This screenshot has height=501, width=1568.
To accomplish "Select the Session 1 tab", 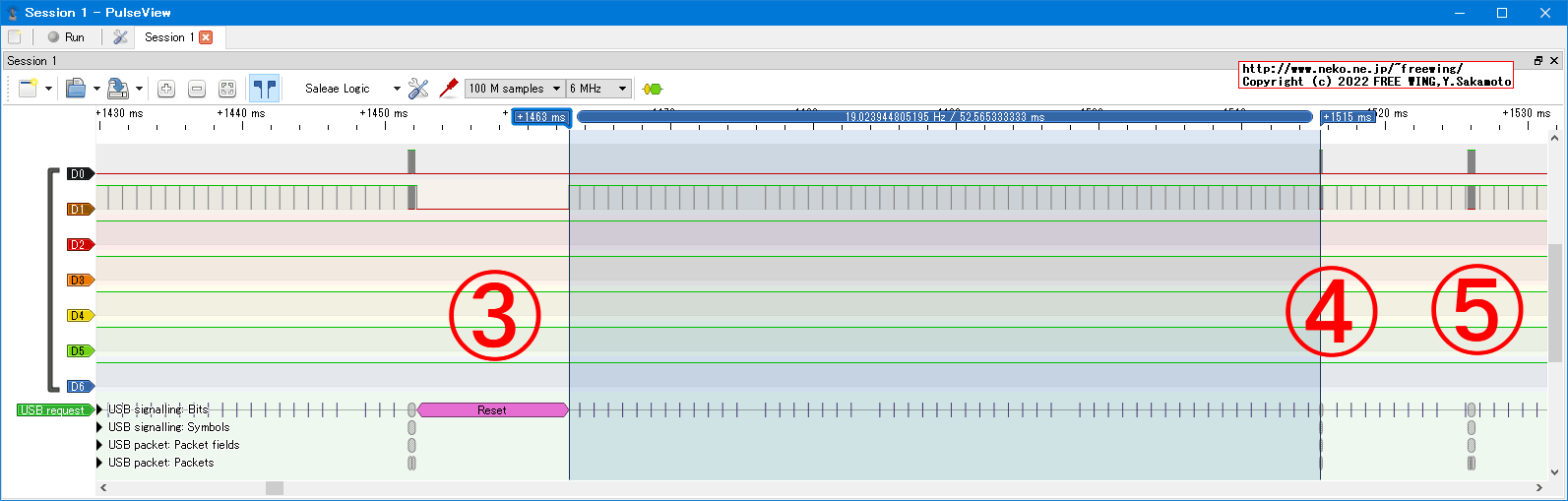I will click(x=168, y=37).
